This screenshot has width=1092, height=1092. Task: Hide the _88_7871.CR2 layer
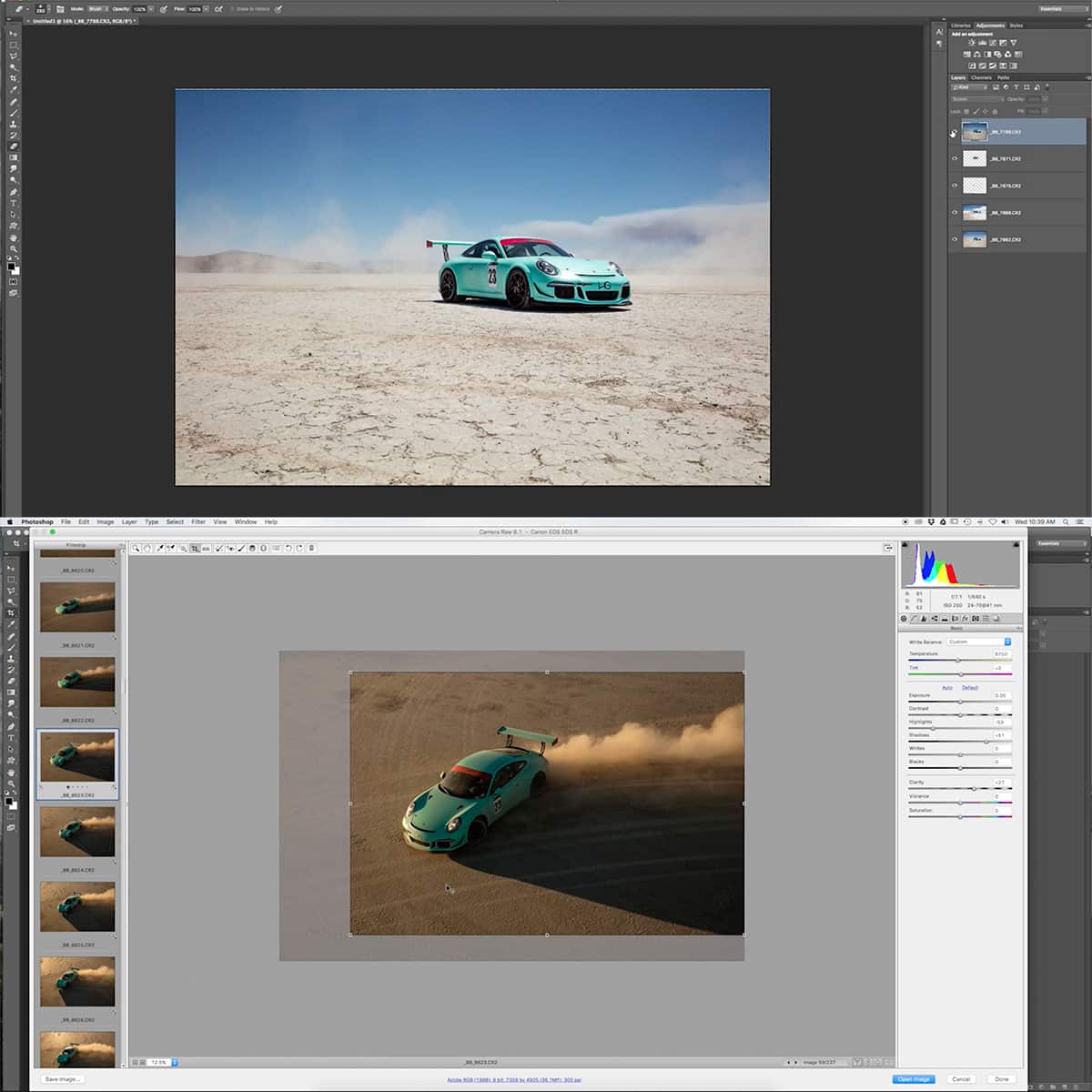pyautogui.click(x=955, y=158)
